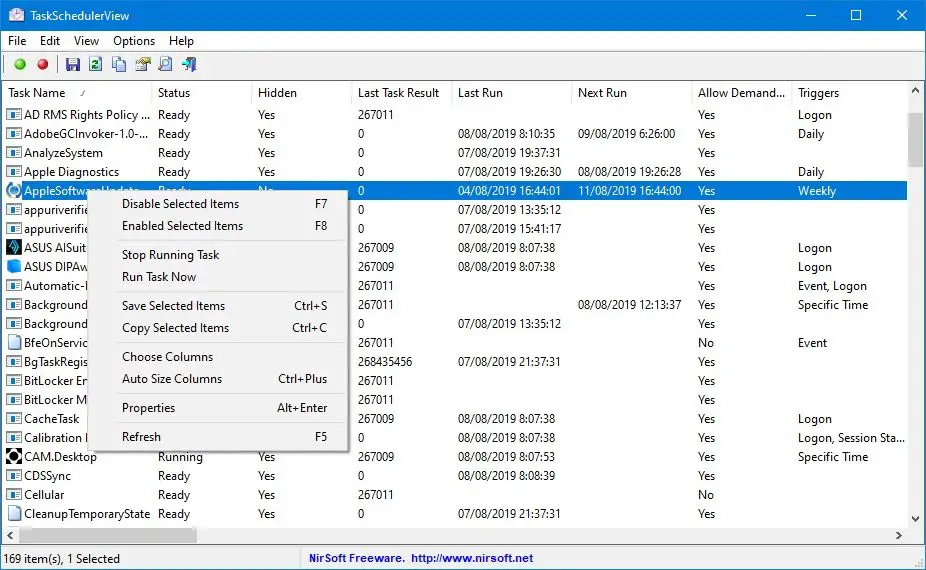Click the exit door toolbar icon

[189, 64]
